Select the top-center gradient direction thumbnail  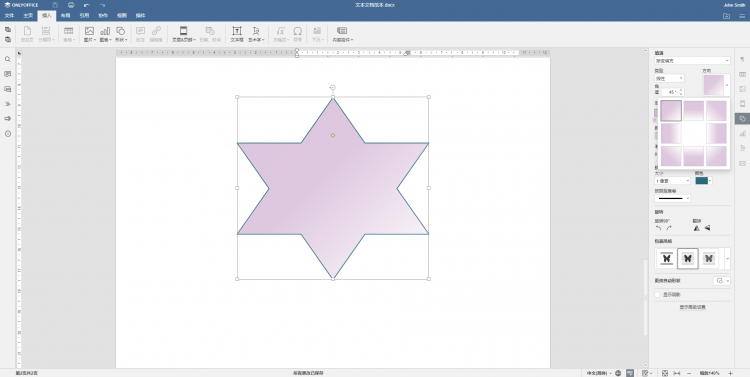[694, 111]
